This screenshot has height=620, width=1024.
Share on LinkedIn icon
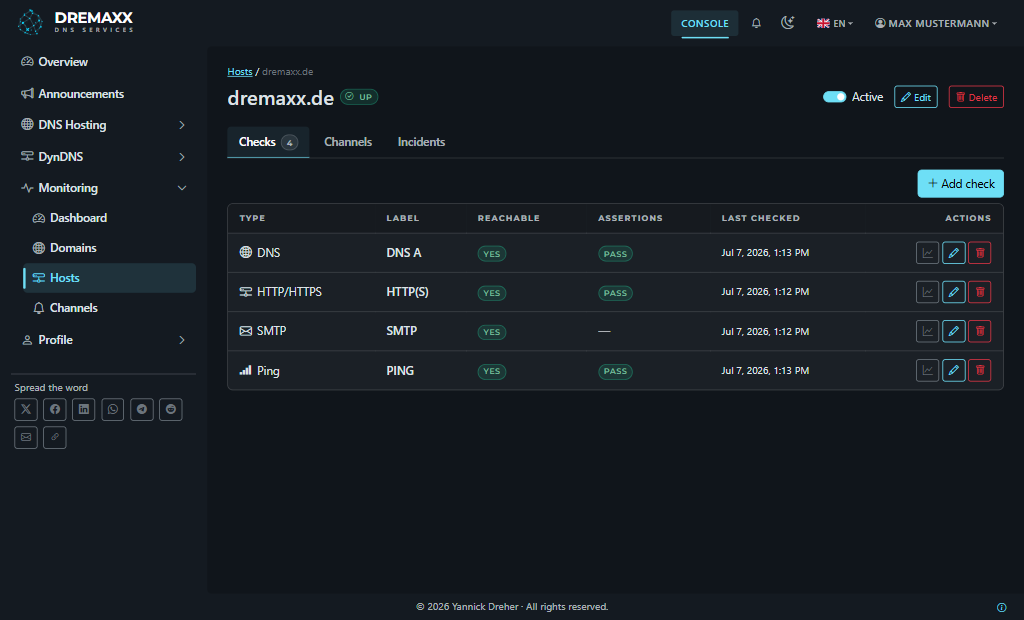coord(84,410)
